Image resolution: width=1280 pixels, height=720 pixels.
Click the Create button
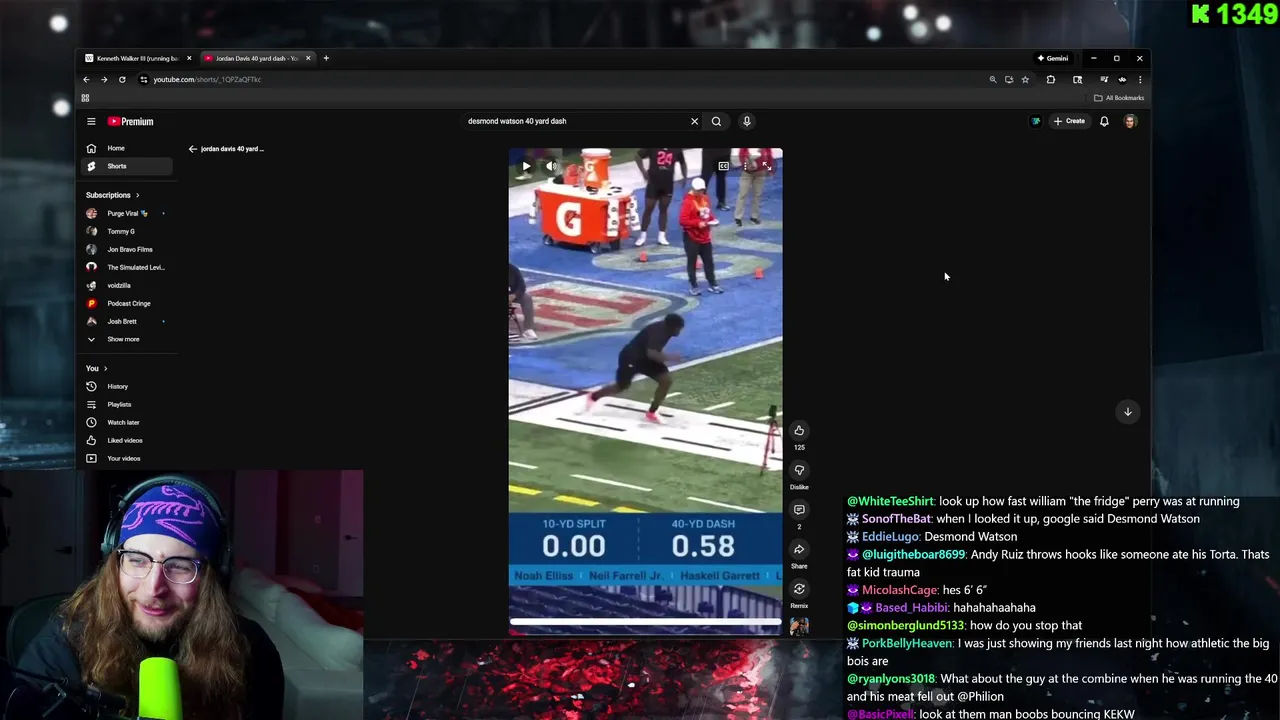click(x=1069, y=121)
